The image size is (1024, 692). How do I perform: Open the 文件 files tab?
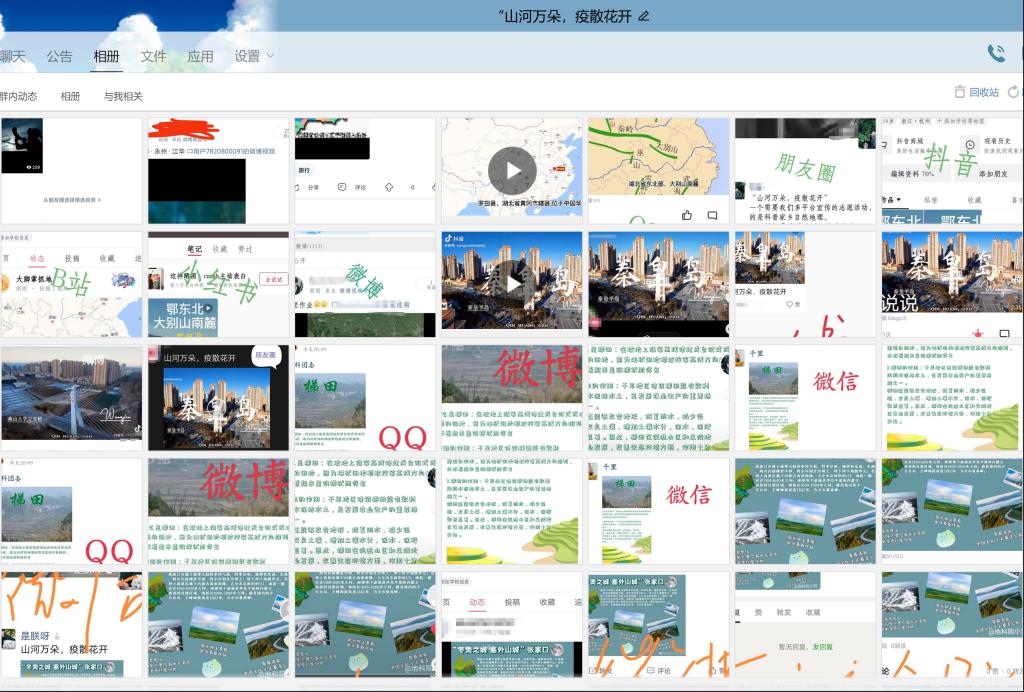(x=153, y=56)
